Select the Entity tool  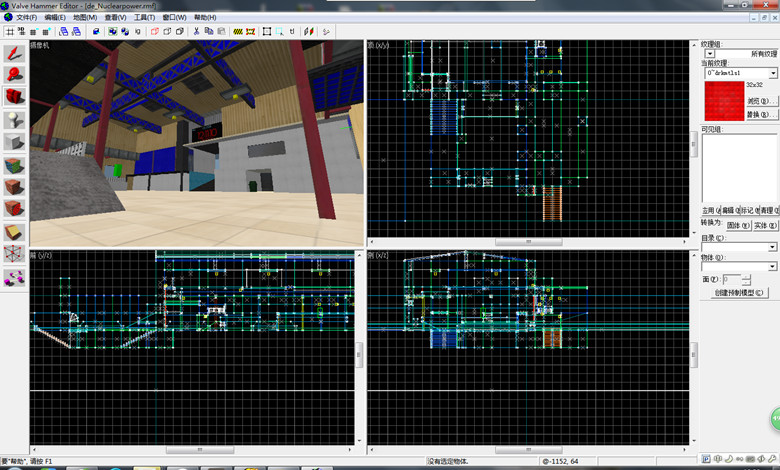point(14,120)
